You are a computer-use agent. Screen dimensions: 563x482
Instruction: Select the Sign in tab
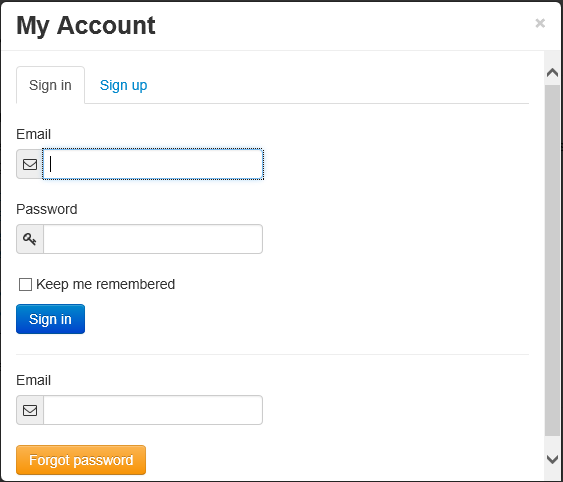pos(50,85)
